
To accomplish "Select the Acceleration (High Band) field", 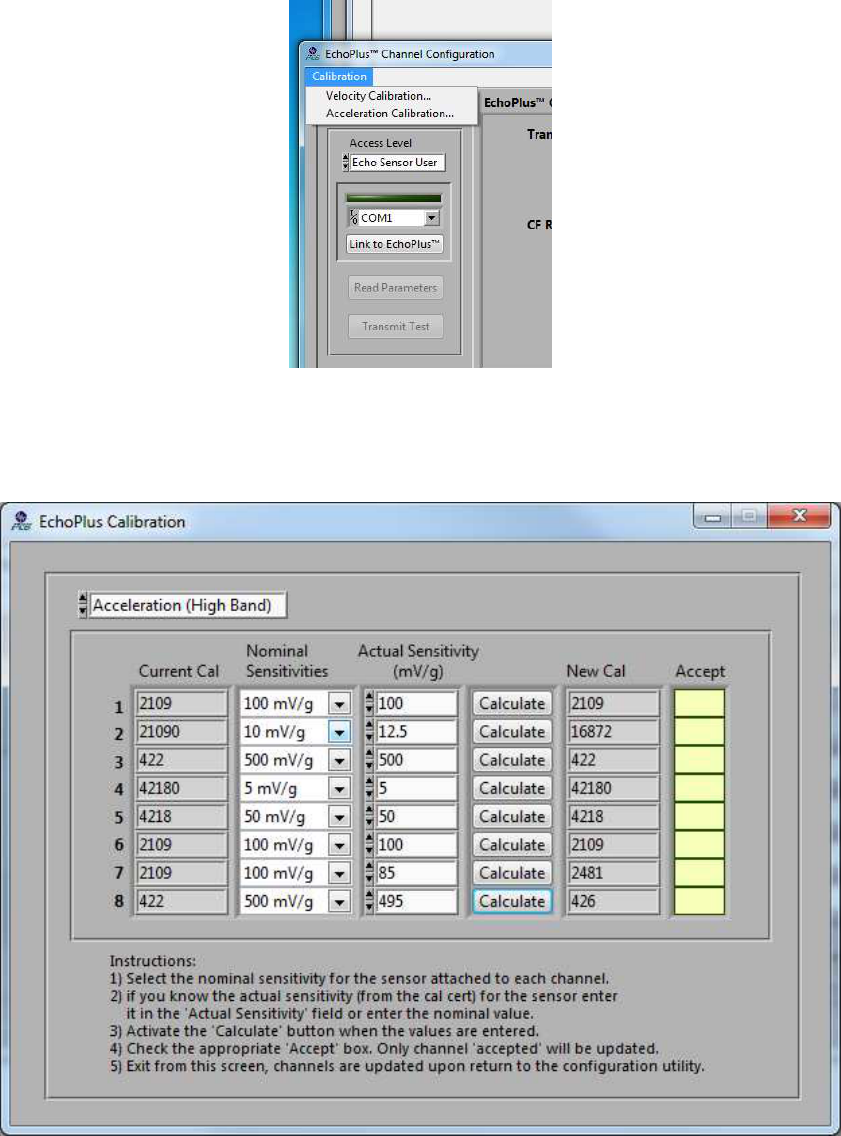I will (188, 605).
